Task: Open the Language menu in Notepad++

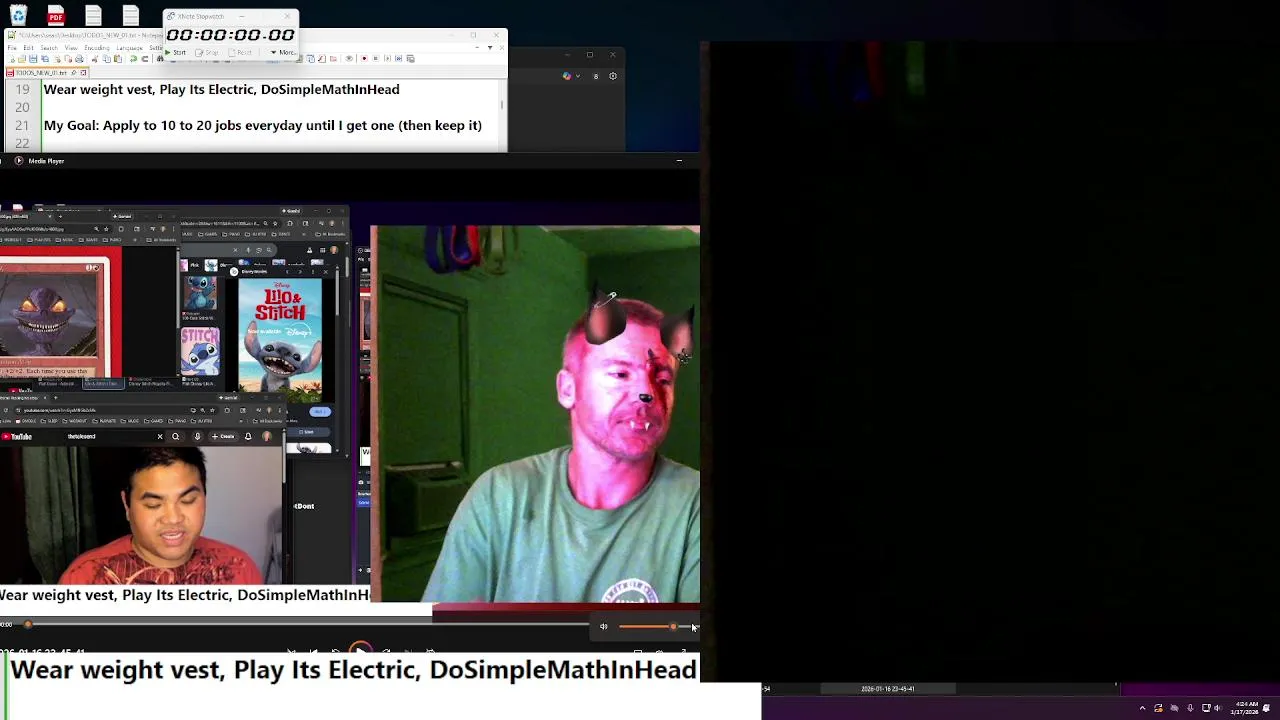Action: point(129,48)
